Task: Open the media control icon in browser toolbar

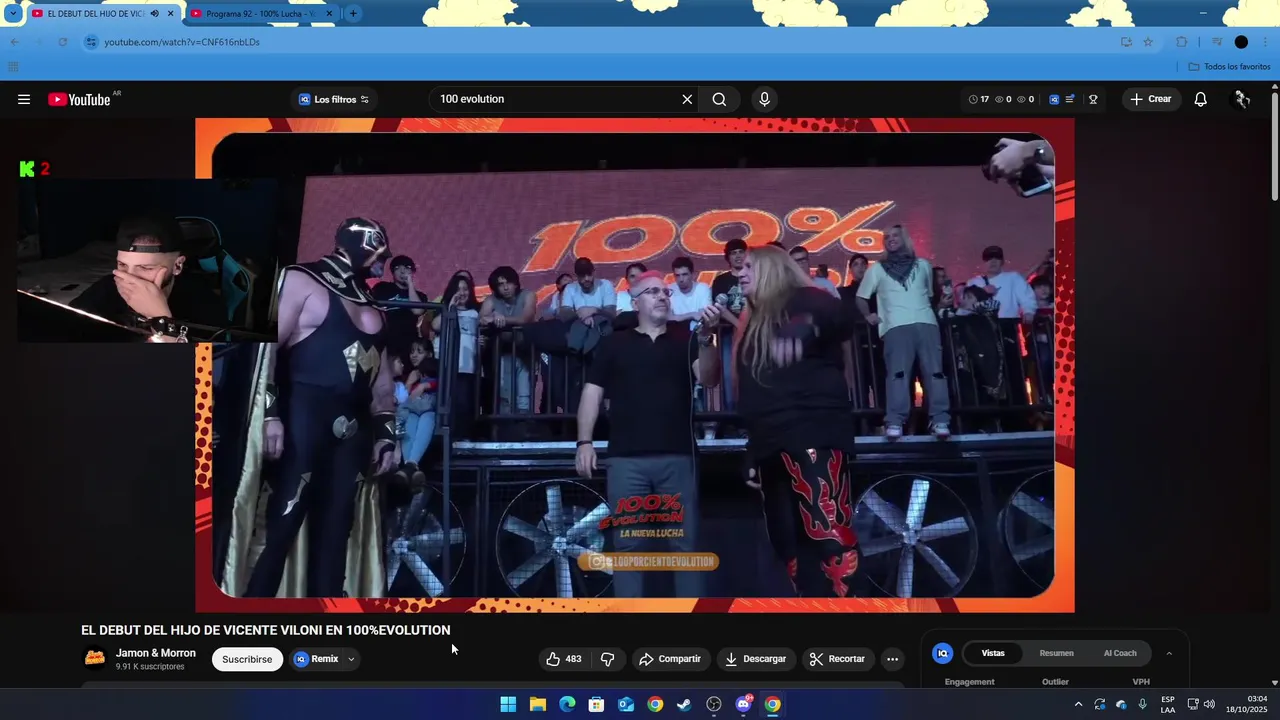Action: [1217, 42]
